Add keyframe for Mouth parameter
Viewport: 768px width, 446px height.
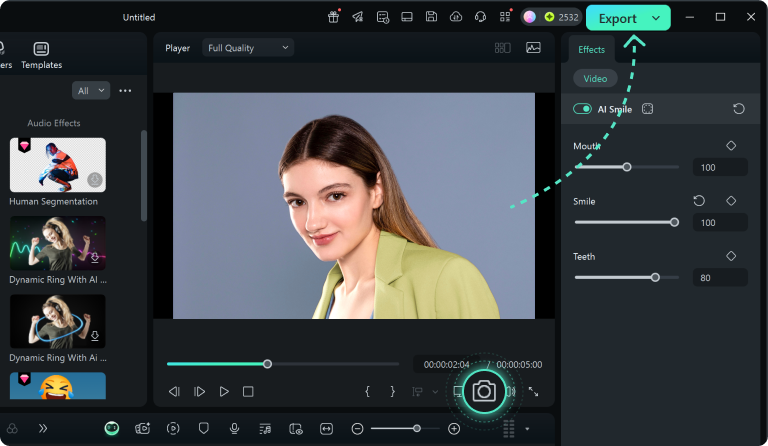tap(731, 145)
